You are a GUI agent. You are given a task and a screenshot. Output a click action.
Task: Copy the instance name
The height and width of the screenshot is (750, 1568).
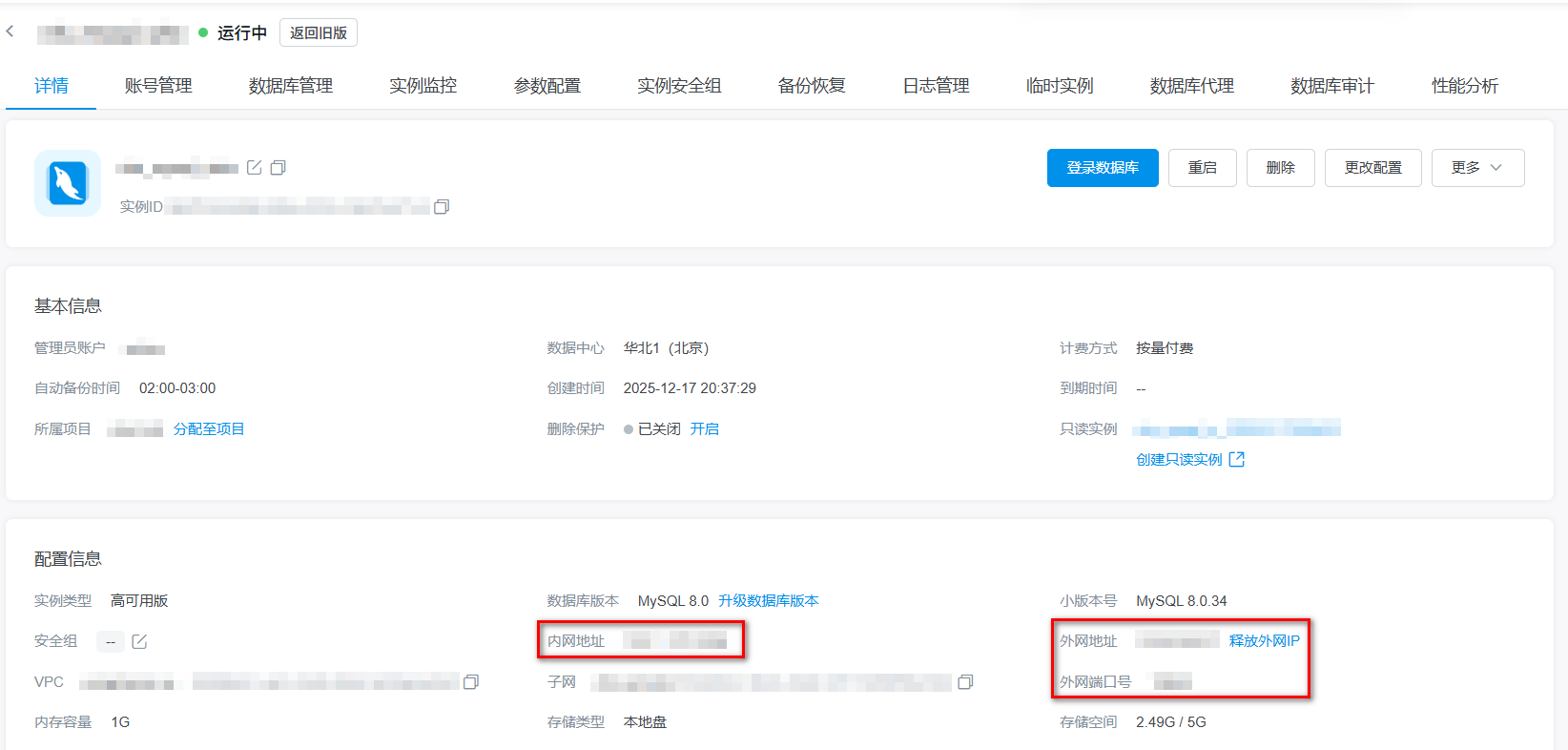[x=279, y=167]
